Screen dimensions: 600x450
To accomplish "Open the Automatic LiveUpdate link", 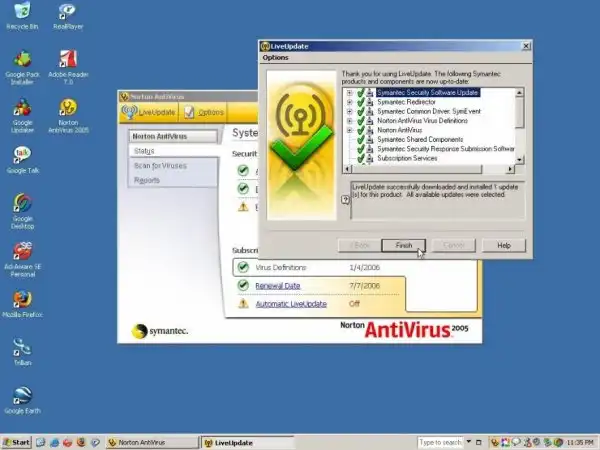I will (x=291, y=303).
